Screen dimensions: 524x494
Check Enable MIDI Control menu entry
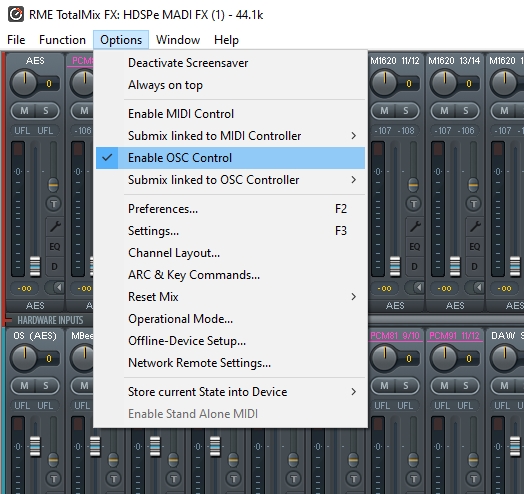click(x=230, y=114)
